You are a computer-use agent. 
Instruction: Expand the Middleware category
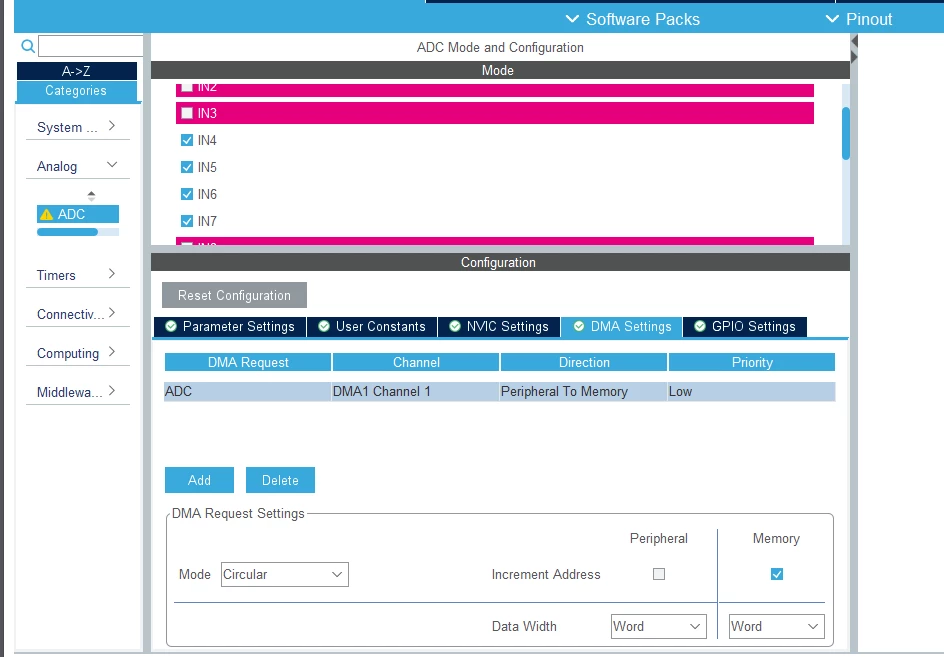(78, 392)
